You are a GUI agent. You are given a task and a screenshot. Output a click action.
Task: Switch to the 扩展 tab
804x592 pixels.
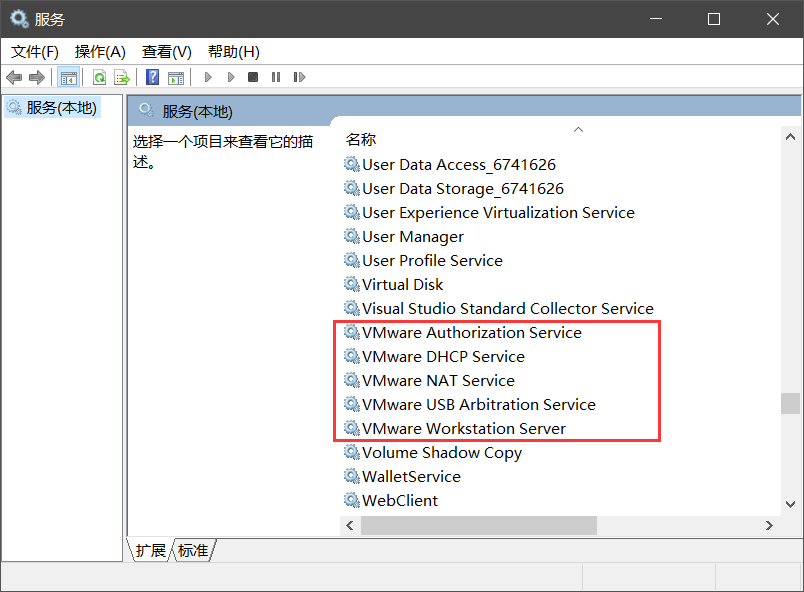tap(150, 550)
